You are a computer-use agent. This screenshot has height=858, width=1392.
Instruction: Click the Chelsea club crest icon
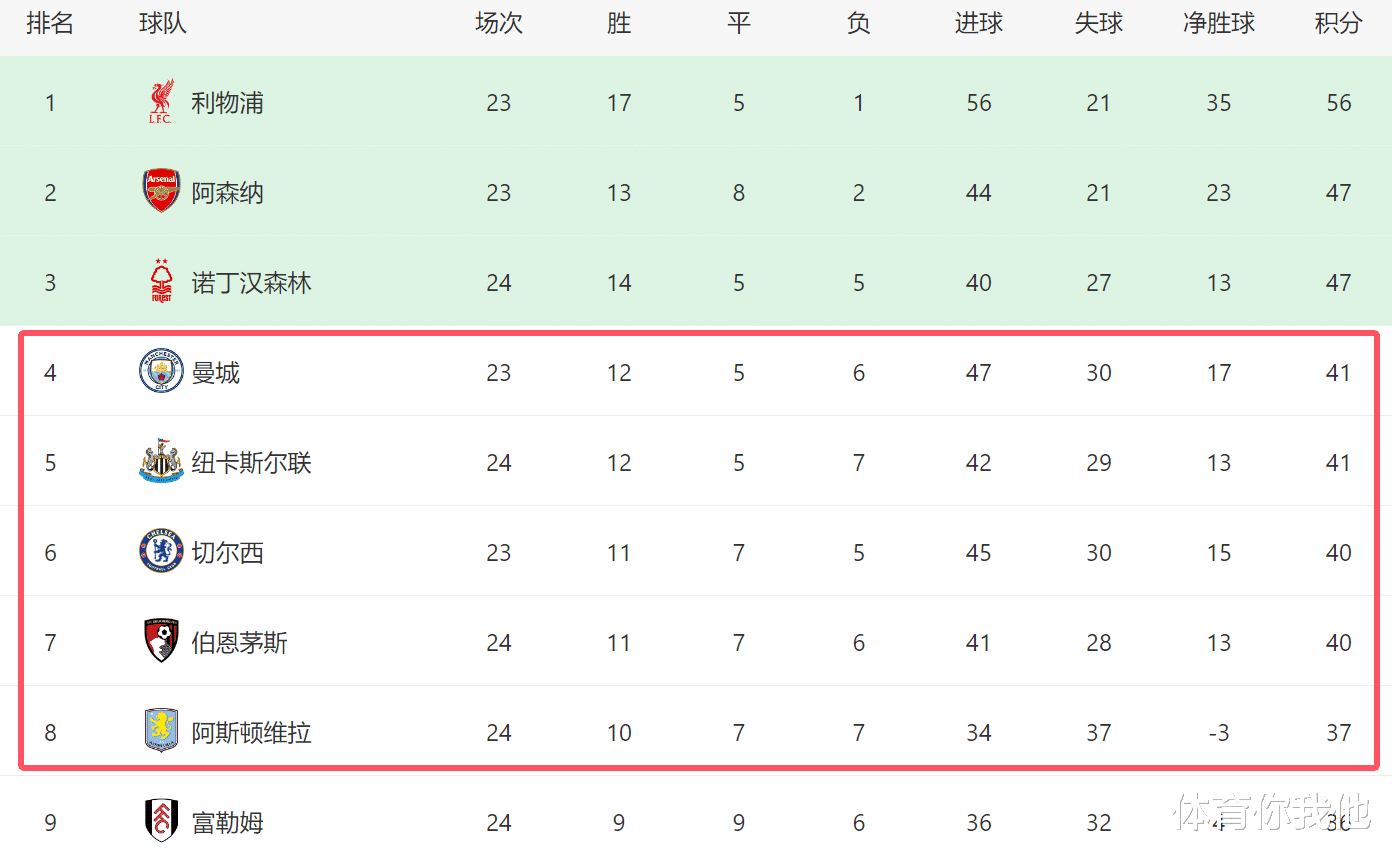(x=160, y=552)
